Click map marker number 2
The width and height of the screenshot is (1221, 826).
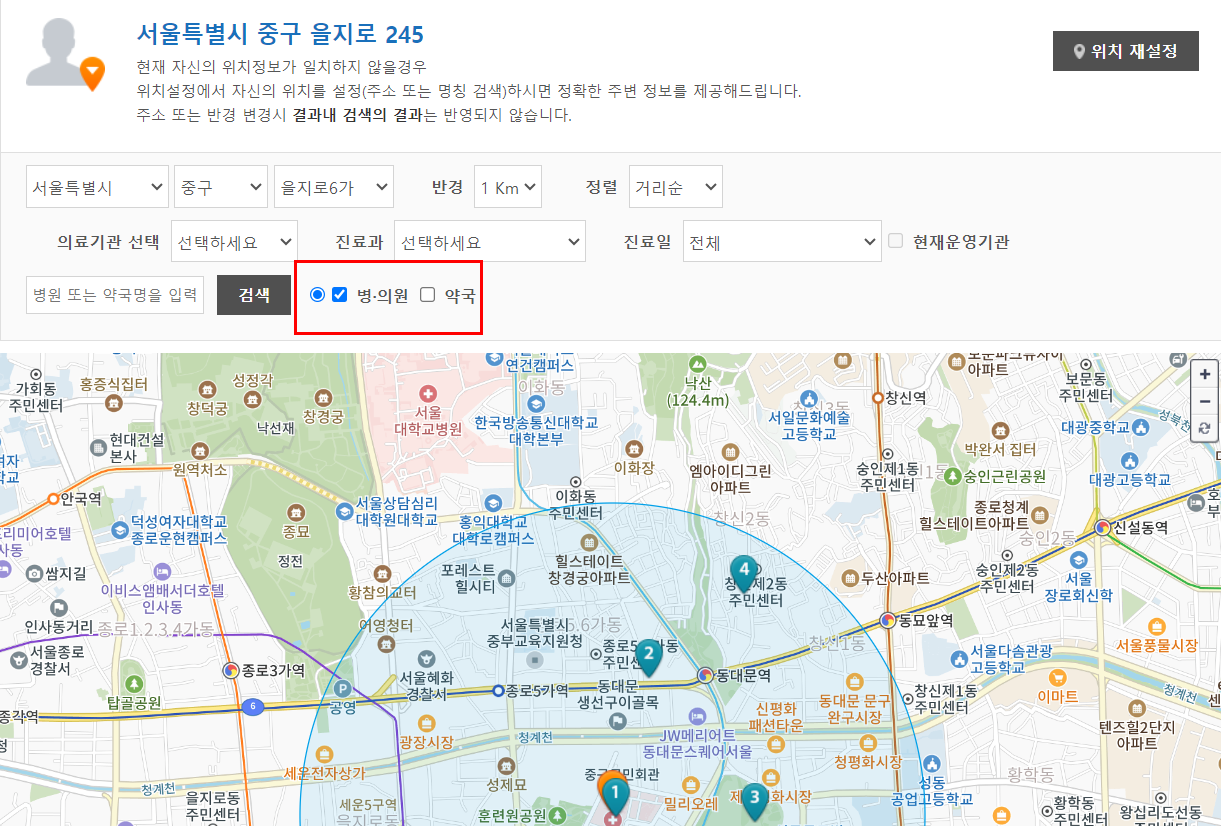[648, 658]
